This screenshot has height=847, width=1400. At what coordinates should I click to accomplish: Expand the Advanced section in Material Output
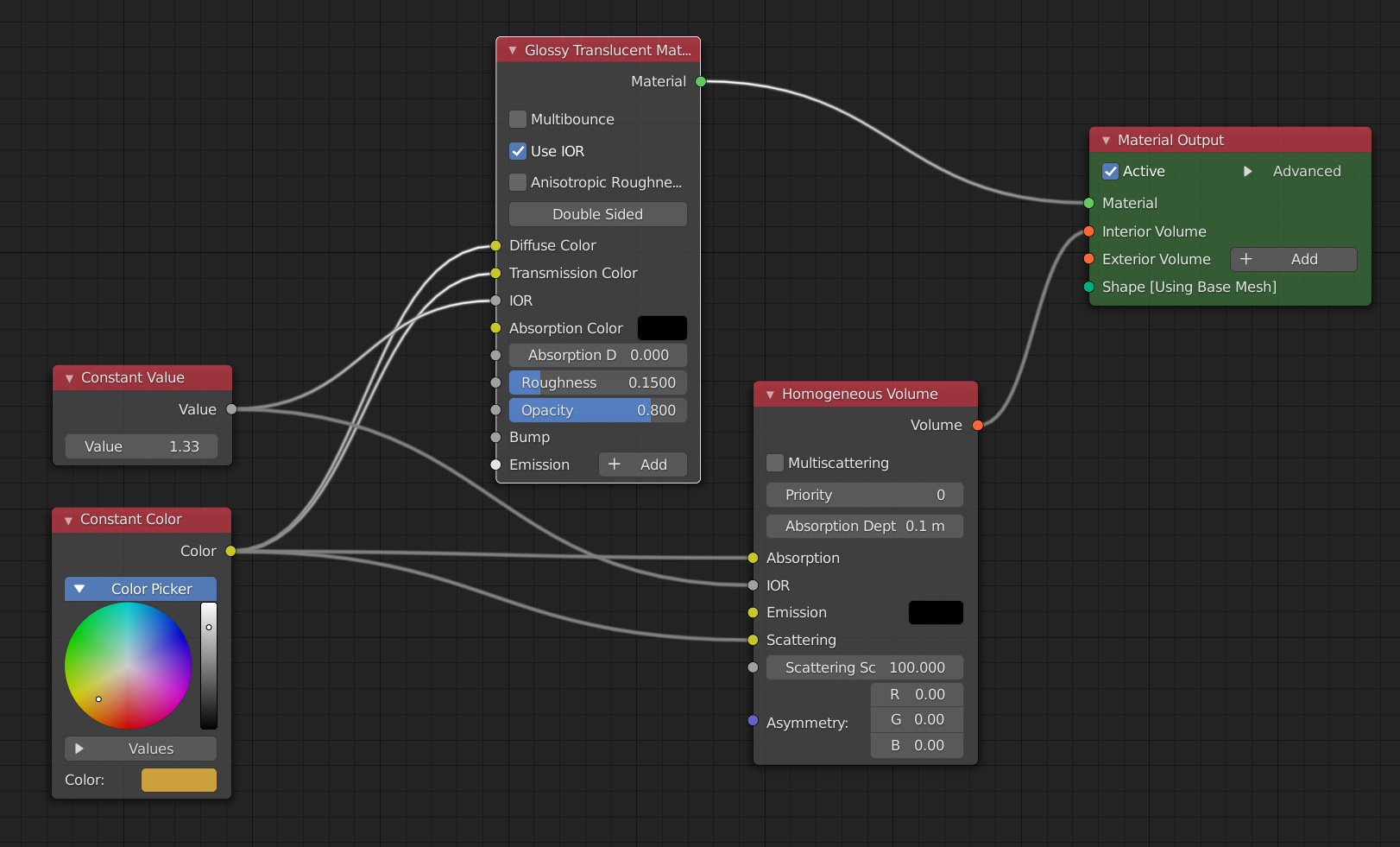pyautogui.click(x=1248, y=172)
